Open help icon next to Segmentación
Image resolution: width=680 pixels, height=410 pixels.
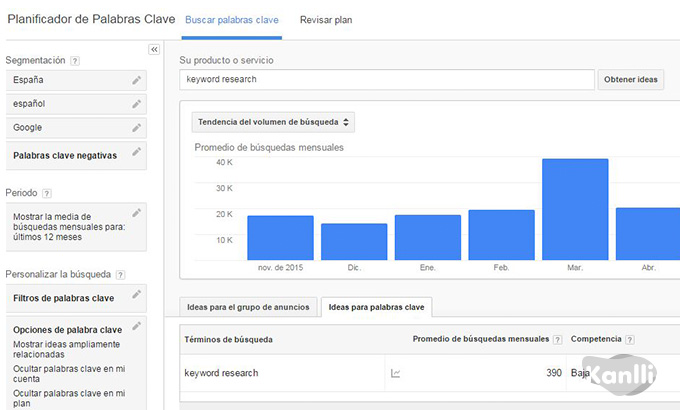coord(75,61)
